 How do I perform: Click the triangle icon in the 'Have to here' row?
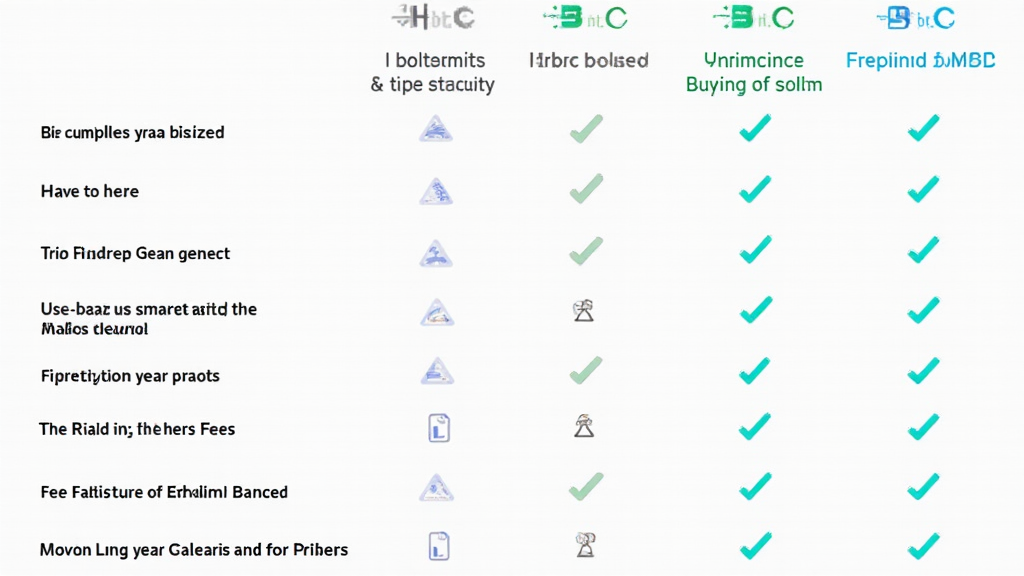tap(436, 190)
